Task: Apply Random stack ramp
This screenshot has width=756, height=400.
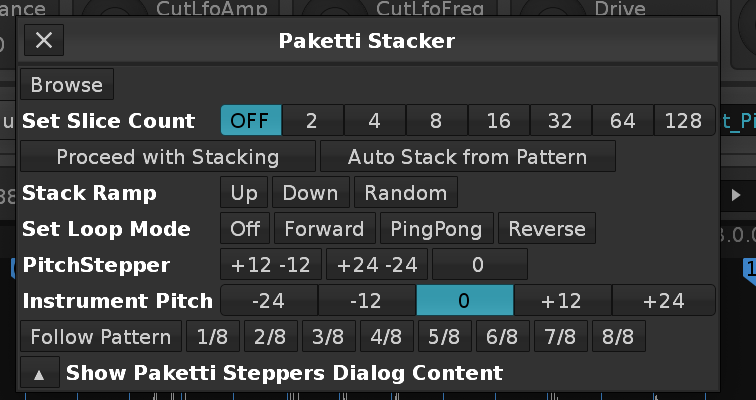Action: pyautogui.click(x=405, y=192)
